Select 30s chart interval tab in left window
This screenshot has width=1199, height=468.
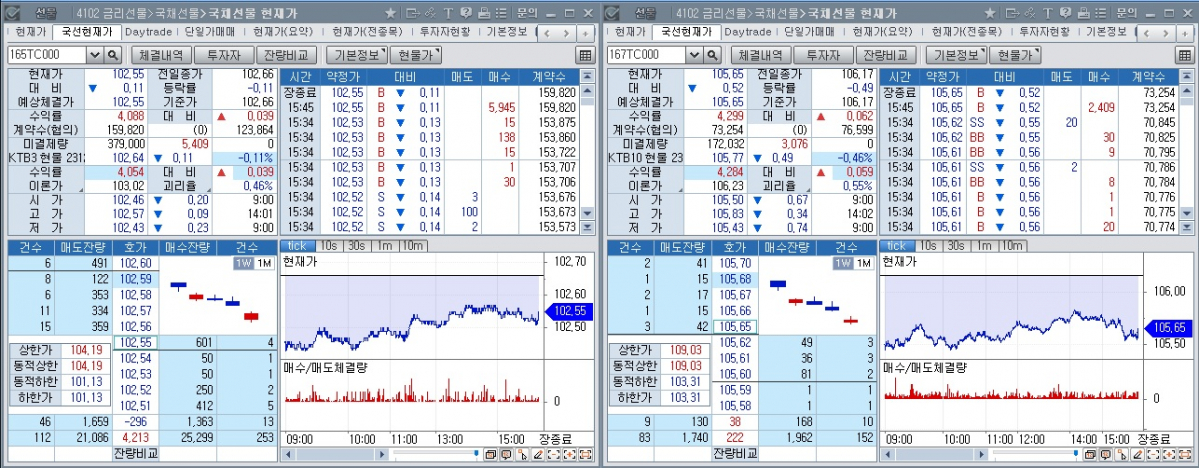tap(355, 245)
